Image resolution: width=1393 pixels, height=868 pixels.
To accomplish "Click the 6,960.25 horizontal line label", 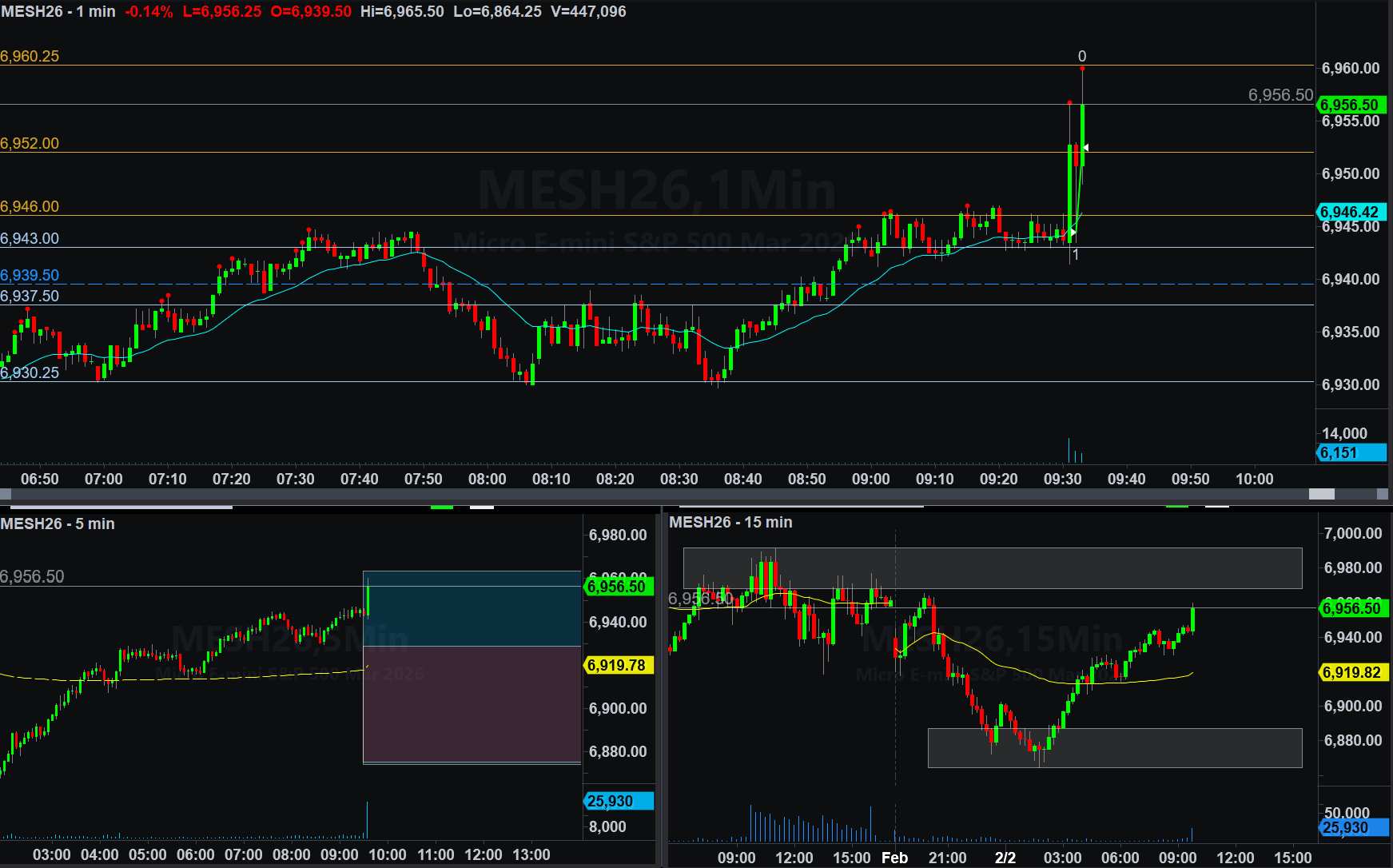I will pyautogui.click(x=30, y=57).
